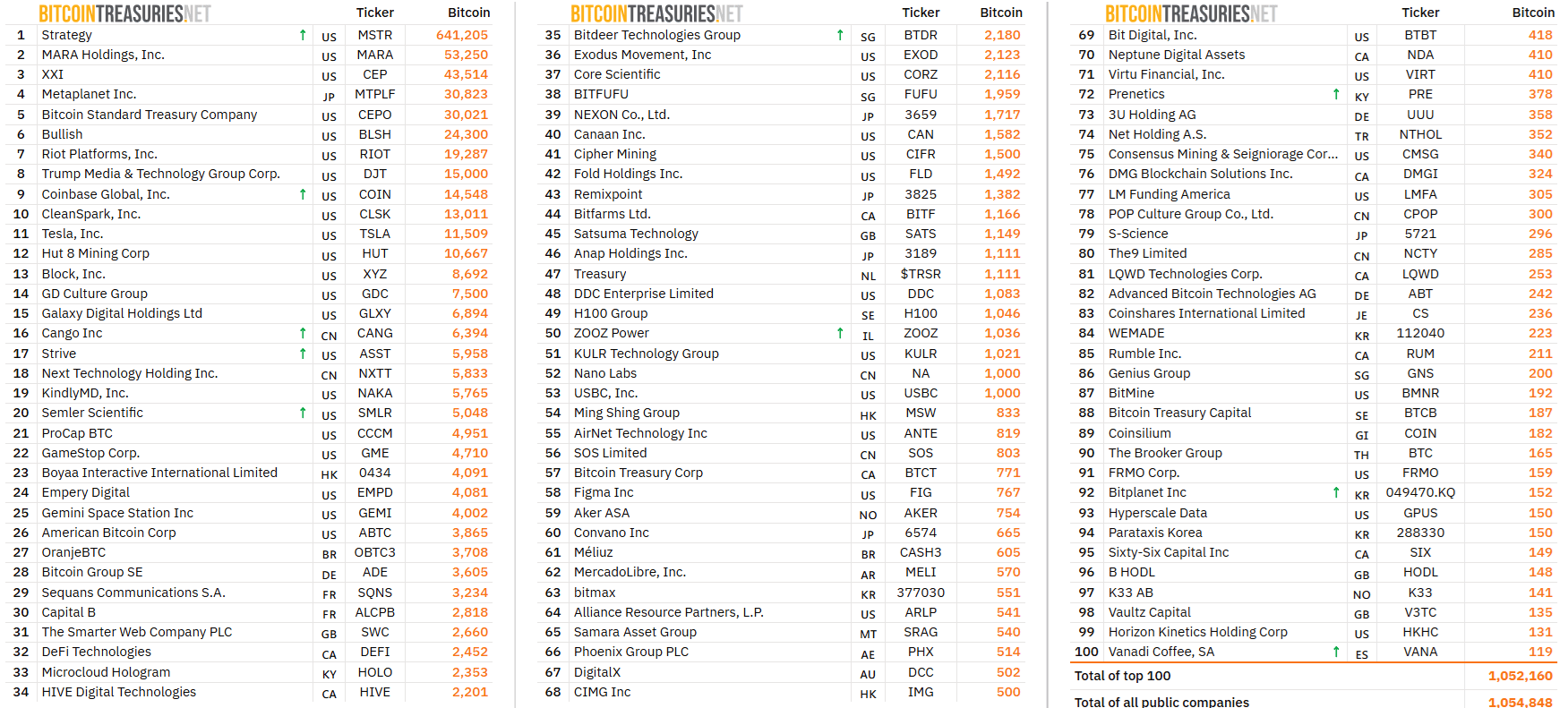Click the green arrow next to Coinbase Global
The width and height of the screenshot is (1568, 708).
click(303, 194)
